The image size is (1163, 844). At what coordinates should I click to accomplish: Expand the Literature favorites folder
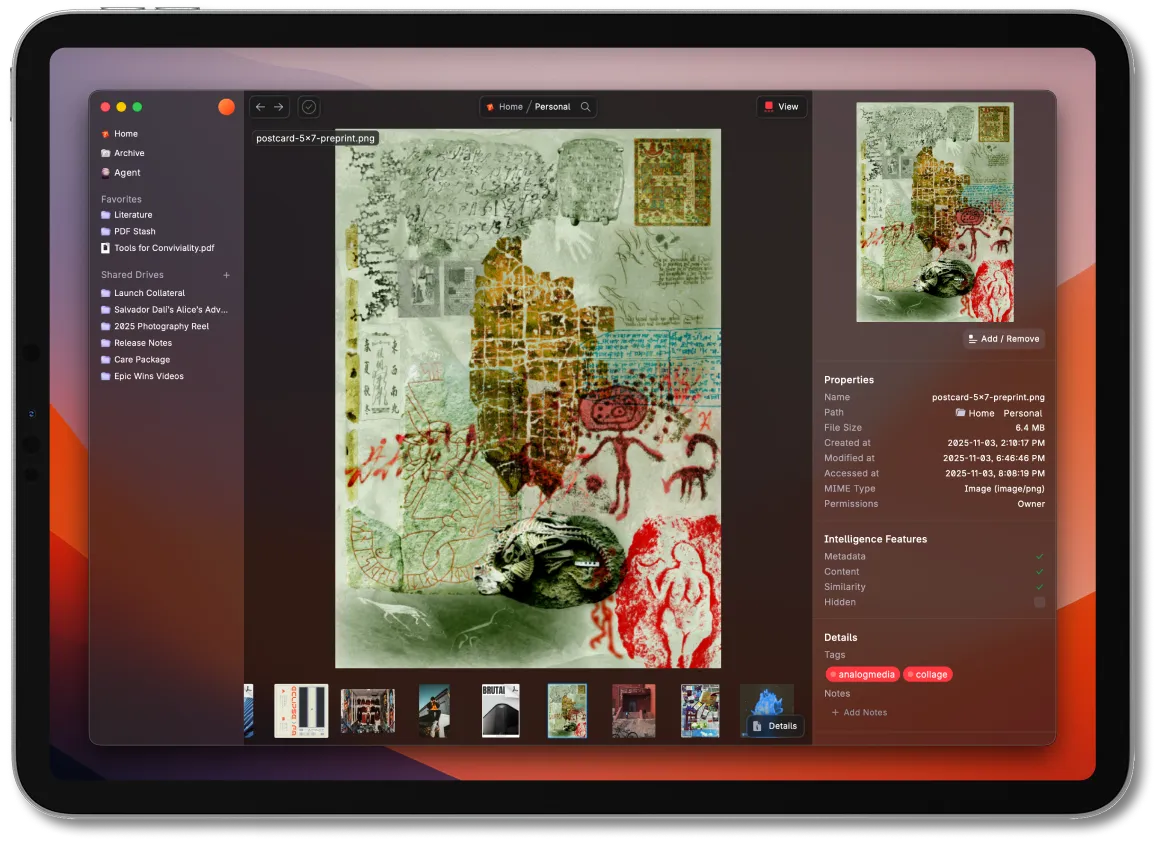point(133,215)
